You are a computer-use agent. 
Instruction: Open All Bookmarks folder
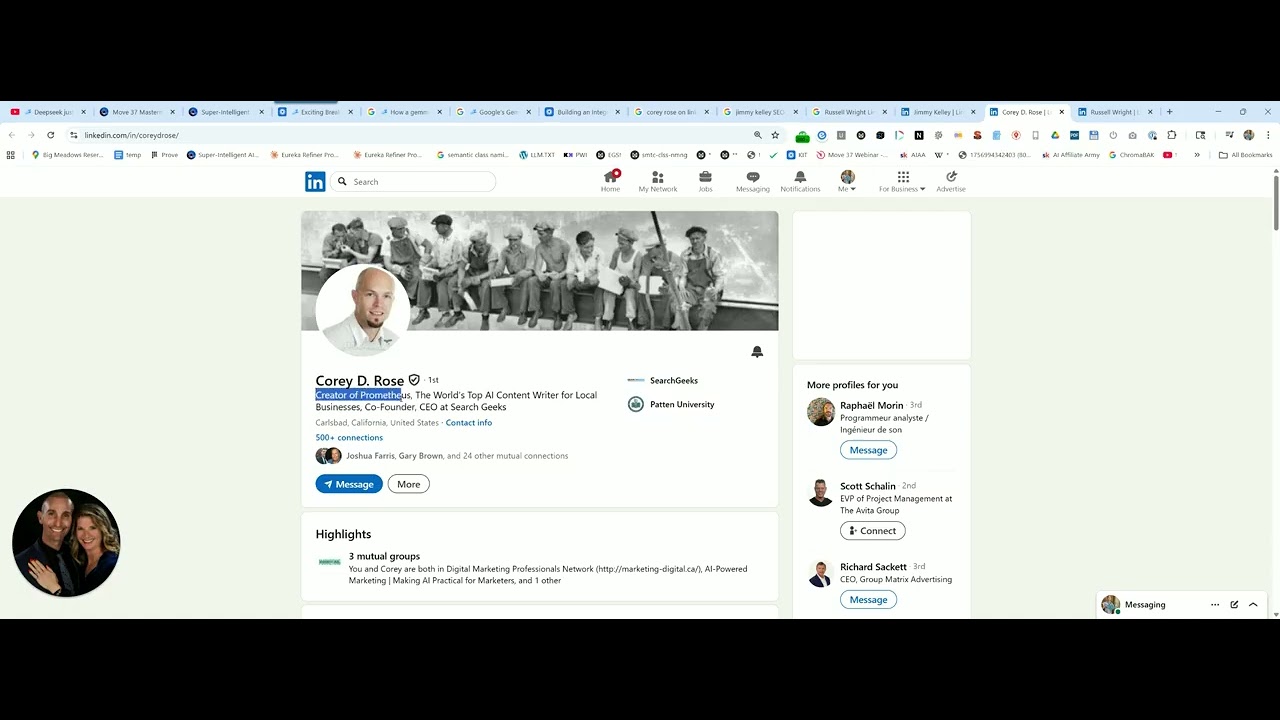[1245, 155]
